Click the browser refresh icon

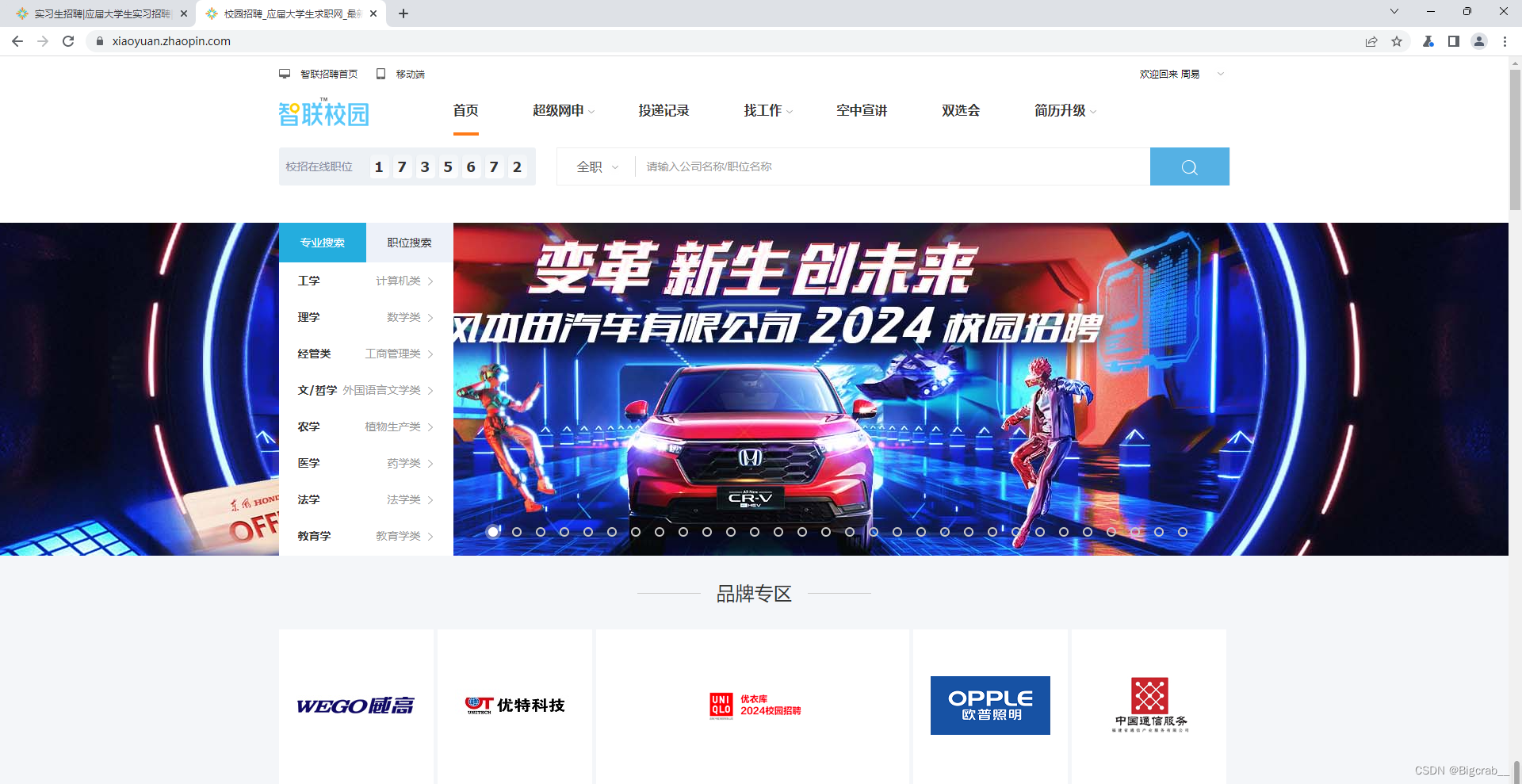coord(68,41)
